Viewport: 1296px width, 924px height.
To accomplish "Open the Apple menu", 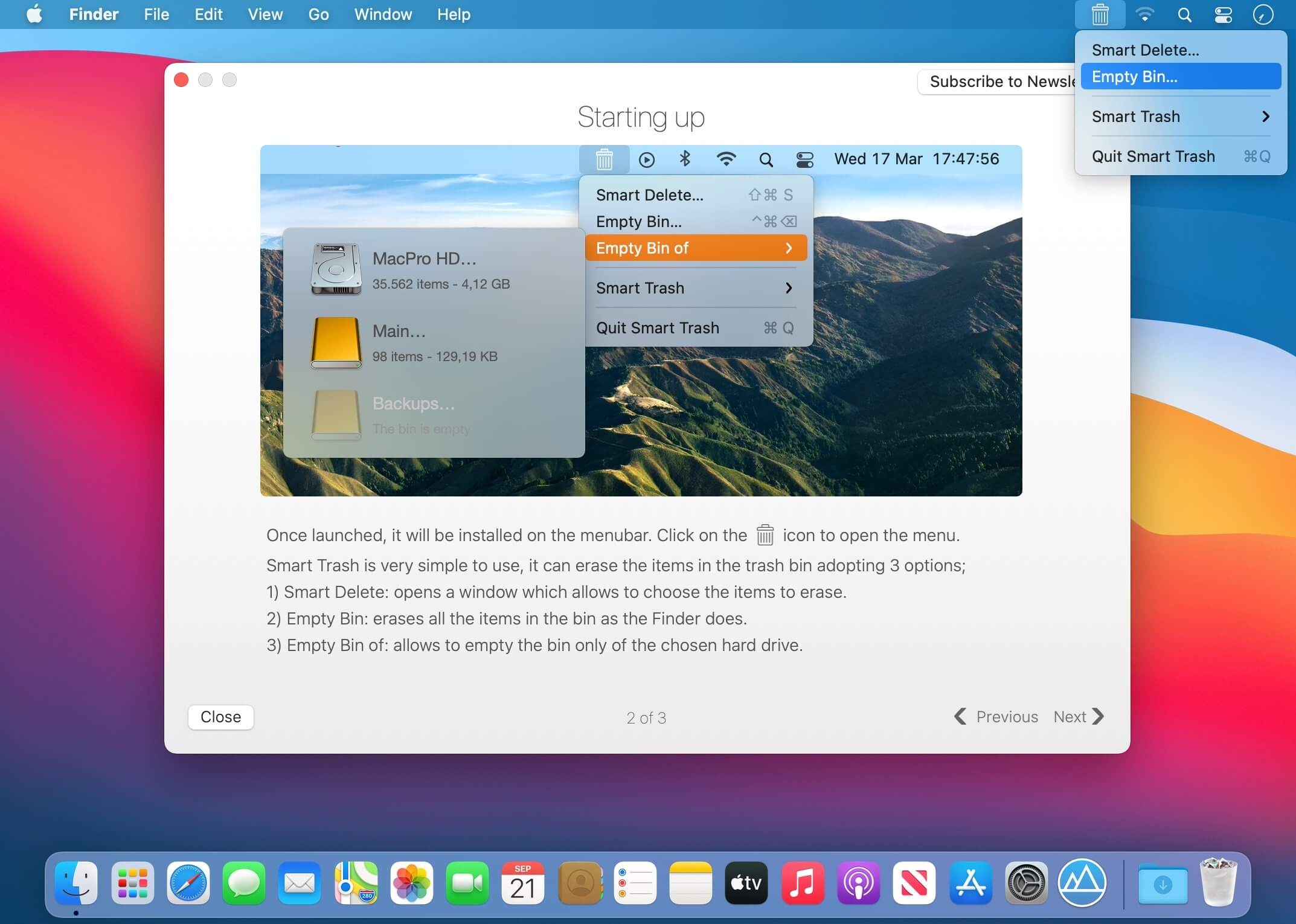I will coord(34,14).
